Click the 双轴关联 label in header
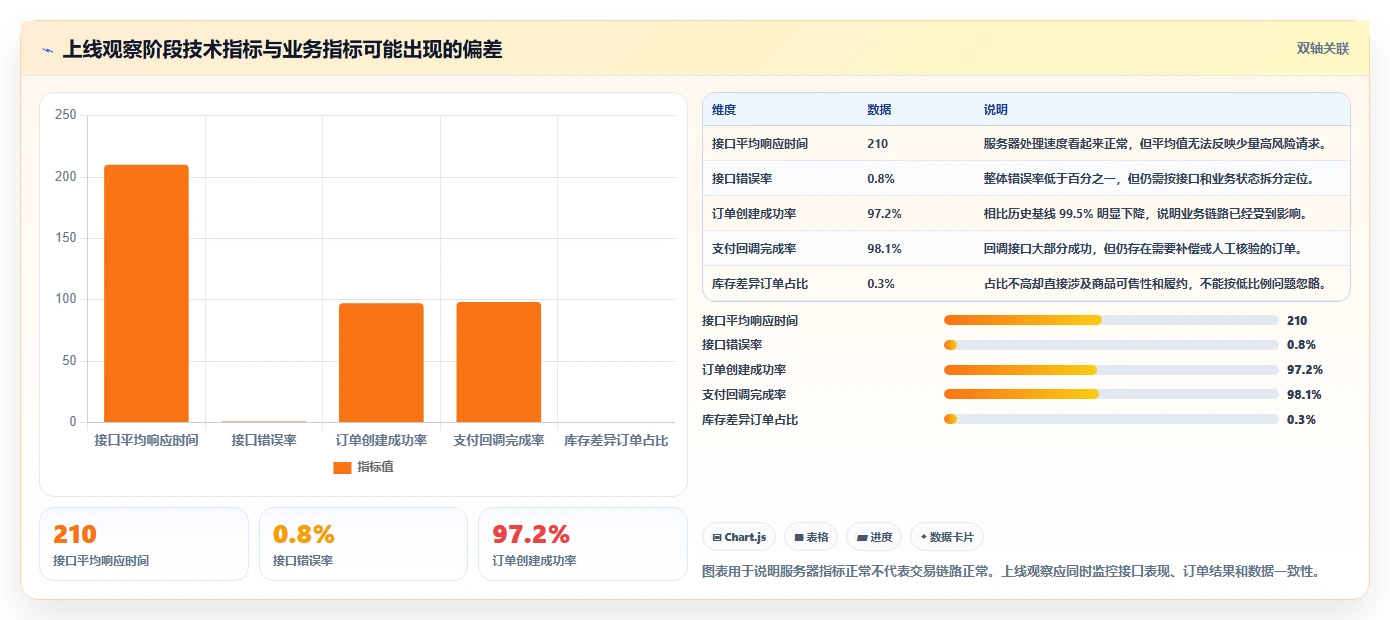The width and height of the screenshot is (1390, 620). tap(1323, 49)
